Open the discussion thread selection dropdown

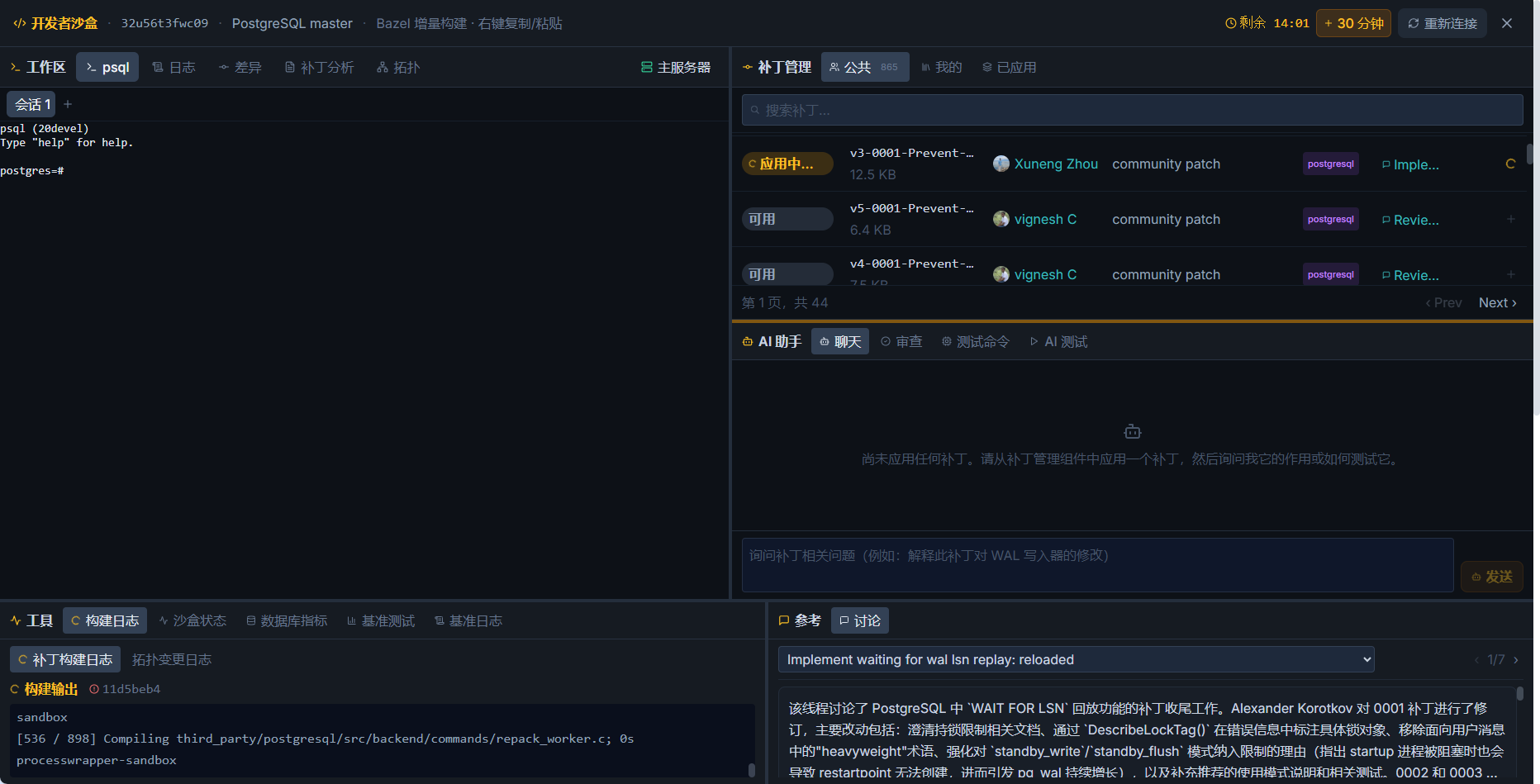1076,659
